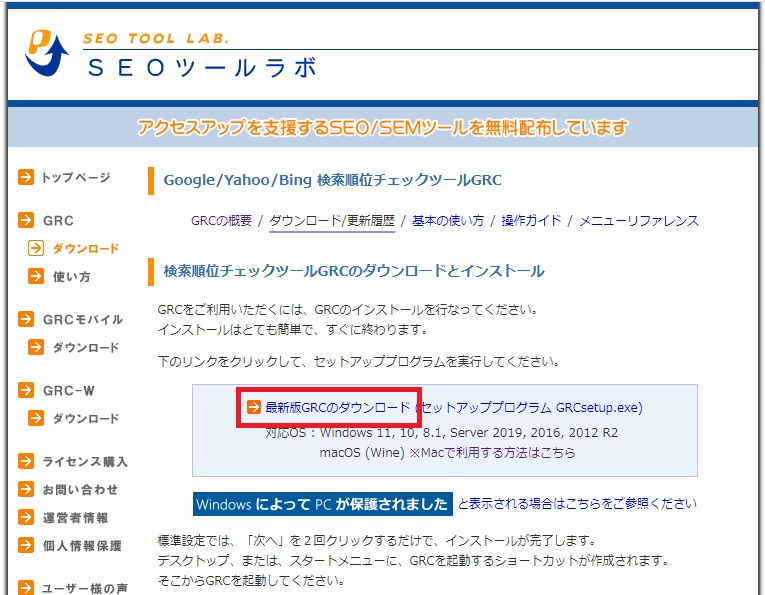Open 運営者情報 page
765x595 pixels.
(75, 517)
